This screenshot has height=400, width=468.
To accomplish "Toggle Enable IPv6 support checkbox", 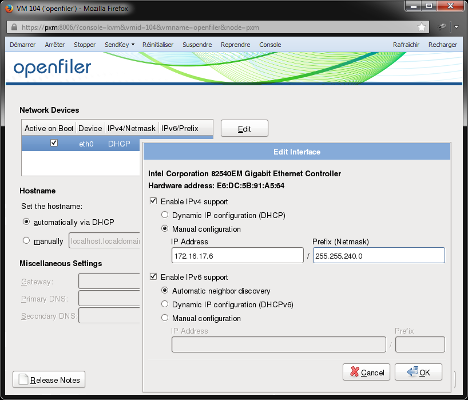I will (153, 277).
